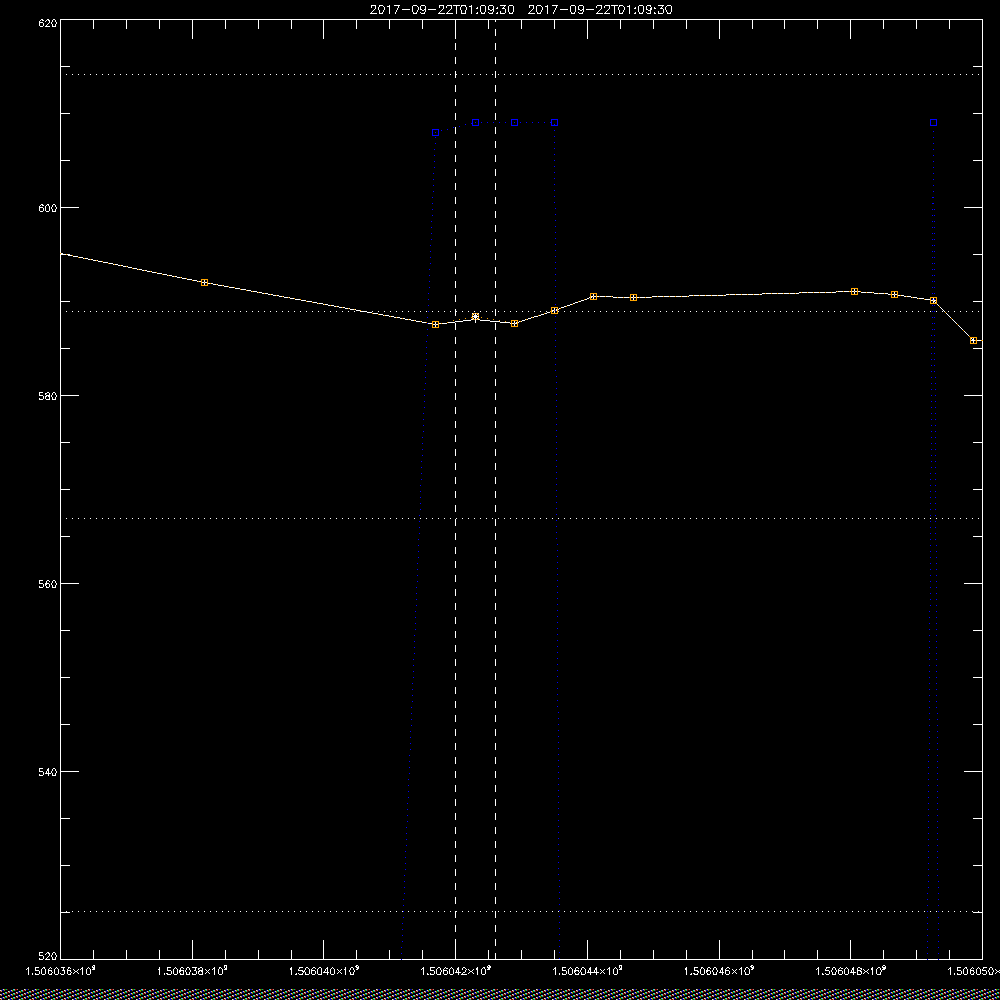Click the second dashed vertical line
The height and width of the screenshot is (1000, 1000).
tap(496, 489)
